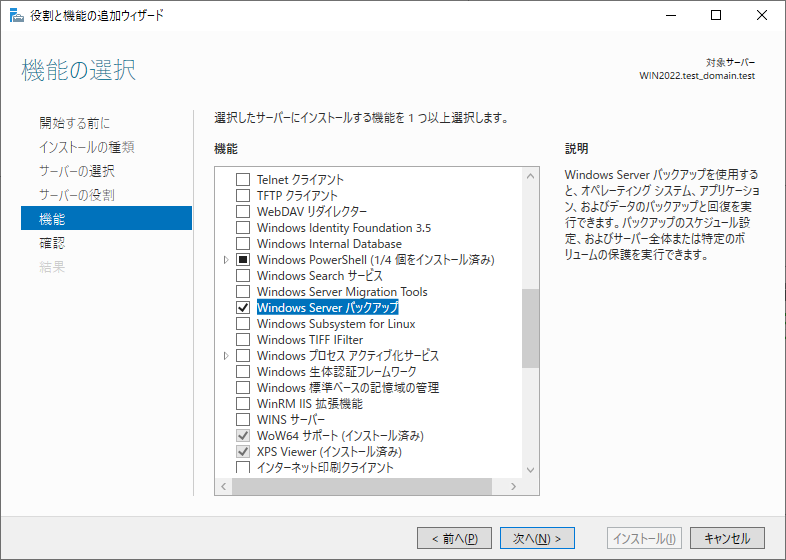Select Windows PowerShell (1/4 個をインストール済み) label

coord(375,260)
